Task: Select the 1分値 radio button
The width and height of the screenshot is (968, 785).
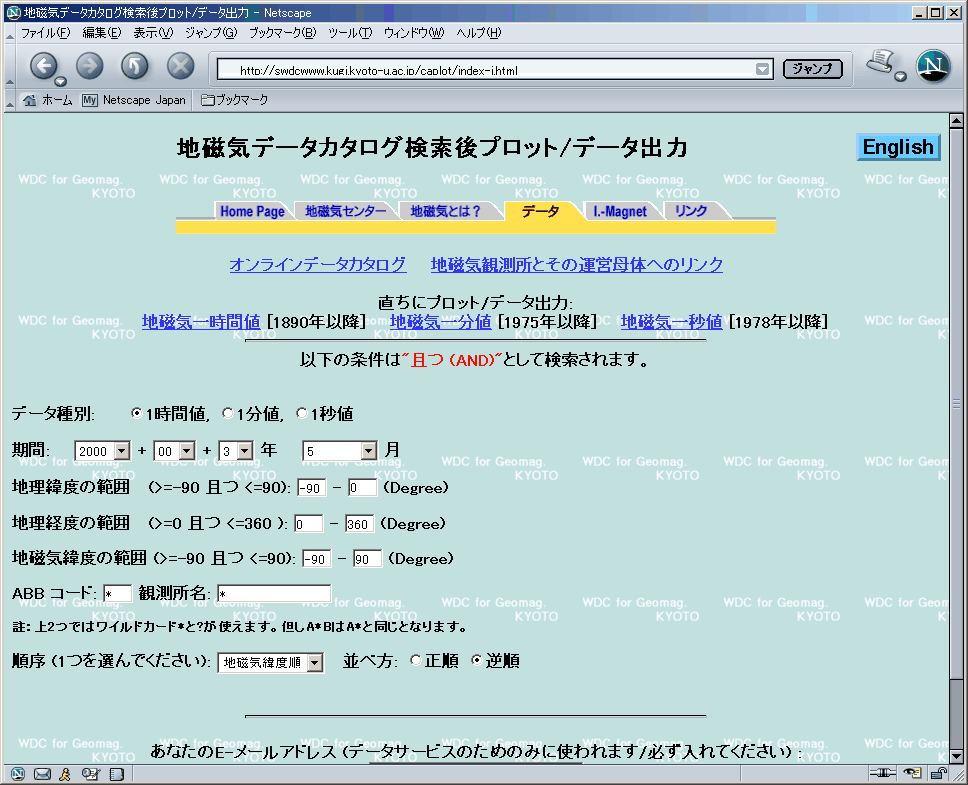Action: (x=228, y=413)
